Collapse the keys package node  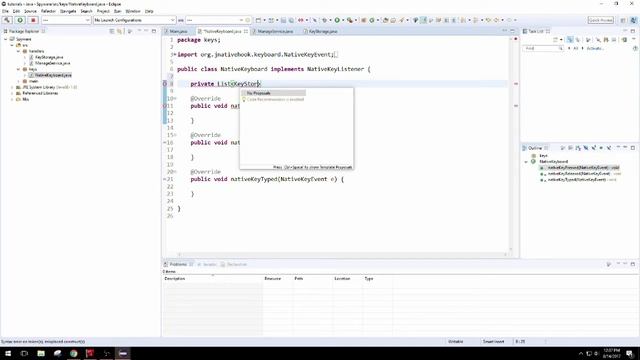tap(18, 69)
